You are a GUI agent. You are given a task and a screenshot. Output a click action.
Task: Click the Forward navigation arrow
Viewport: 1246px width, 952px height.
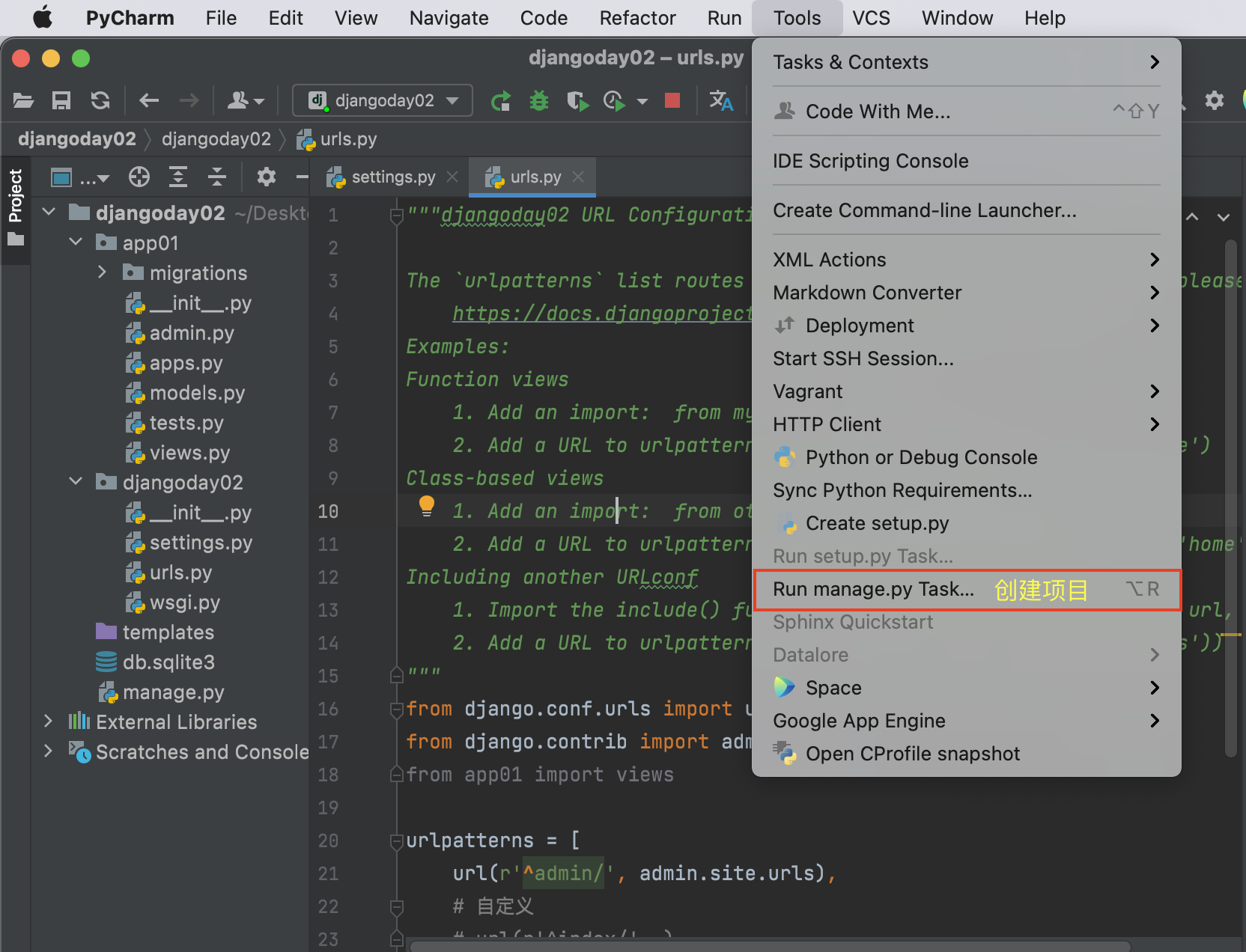(189, 100)
